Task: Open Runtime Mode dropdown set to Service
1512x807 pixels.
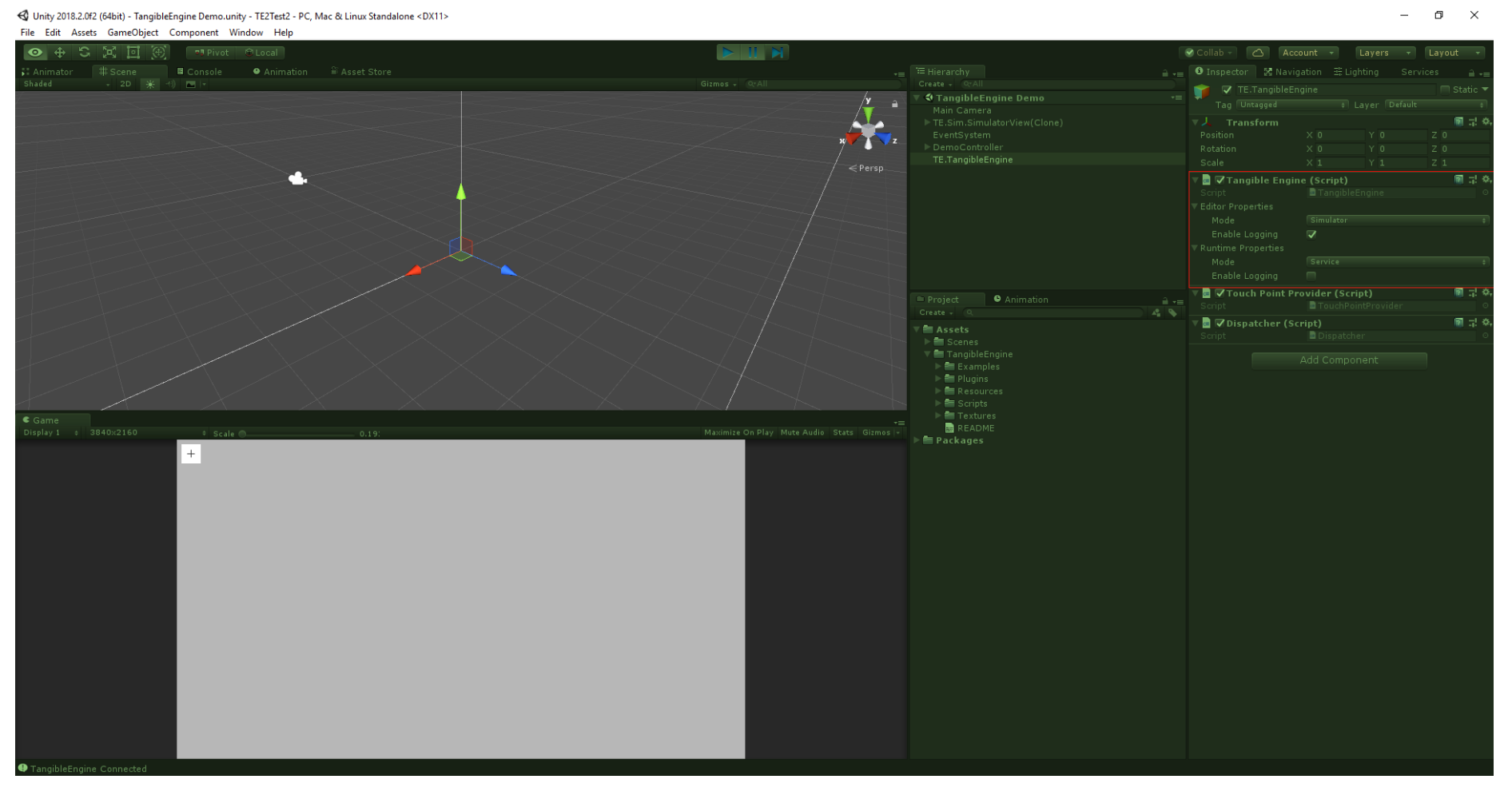Action: [x=1398, y=262]
